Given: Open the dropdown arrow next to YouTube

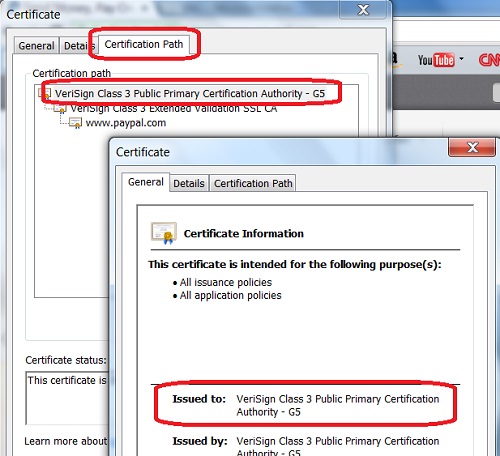Looking at the screenshot, I should (462, 59).
